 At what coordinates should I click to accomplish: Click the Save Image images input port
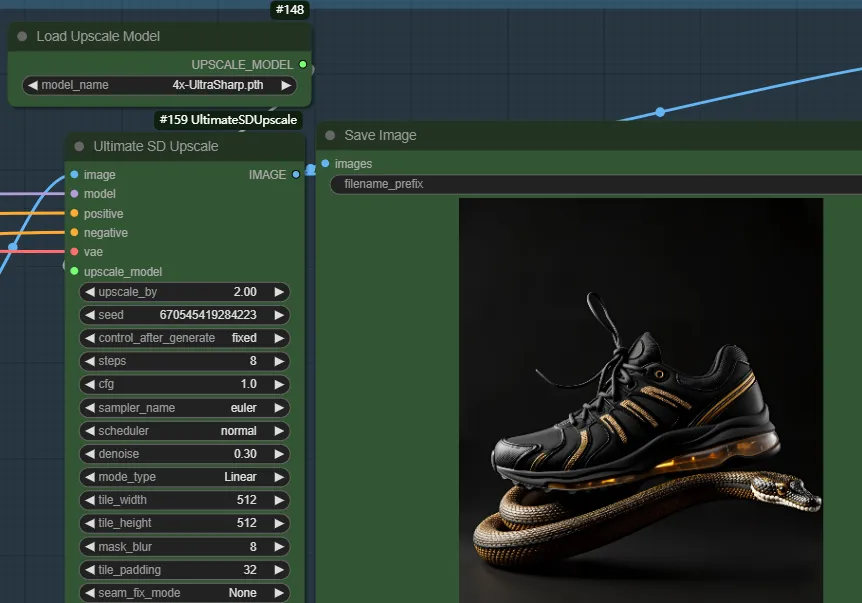pyautogui.click(x=325, y=164)
